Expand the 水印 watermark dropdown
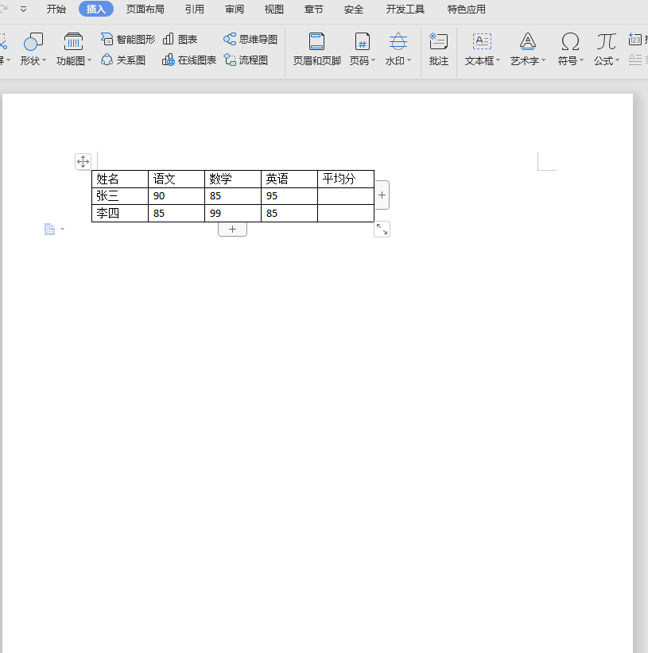 398,61
